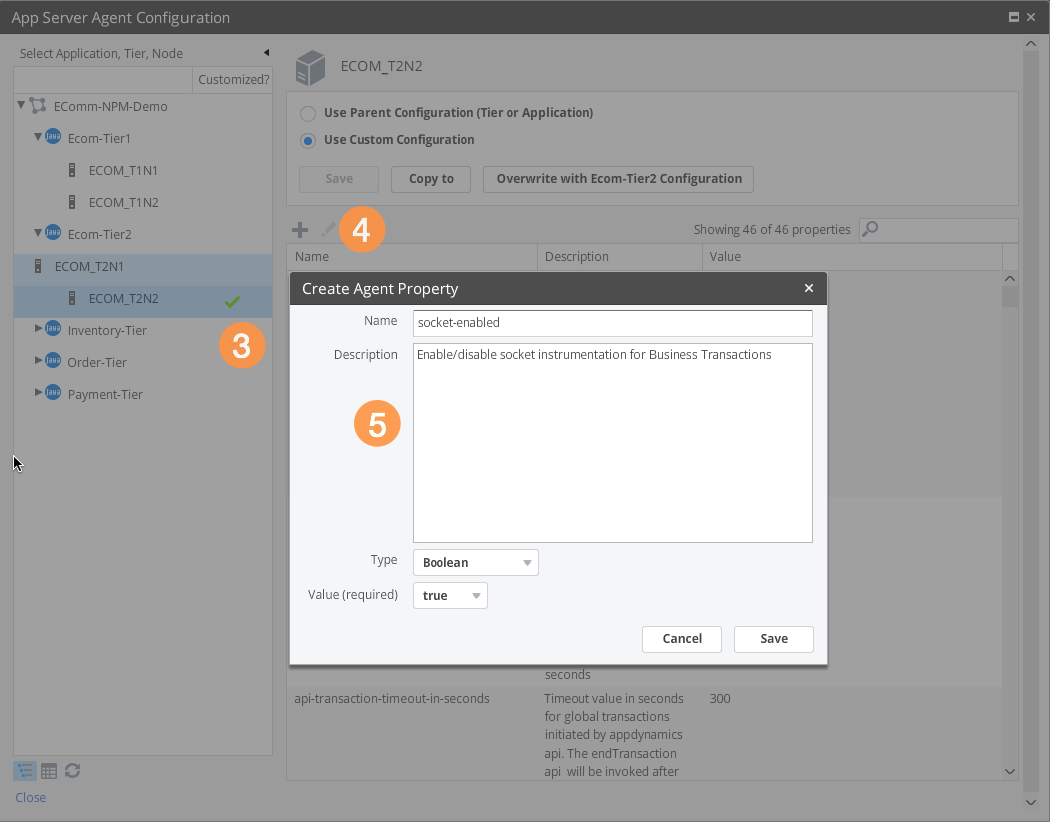The height and width of the screenshot is (822, 1050).
Task: Click the Name input field in the dialog
Action: point(612,322)
